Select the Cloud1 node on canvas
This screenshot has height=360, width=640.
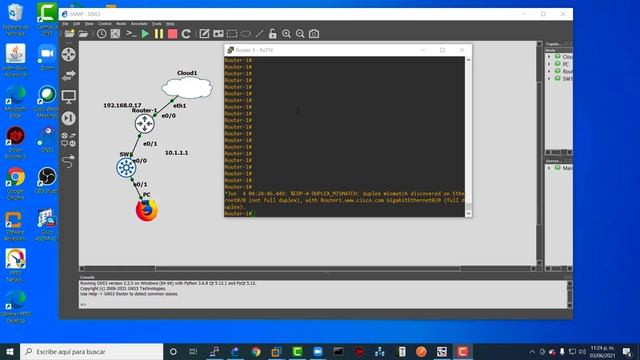point(187,87)
